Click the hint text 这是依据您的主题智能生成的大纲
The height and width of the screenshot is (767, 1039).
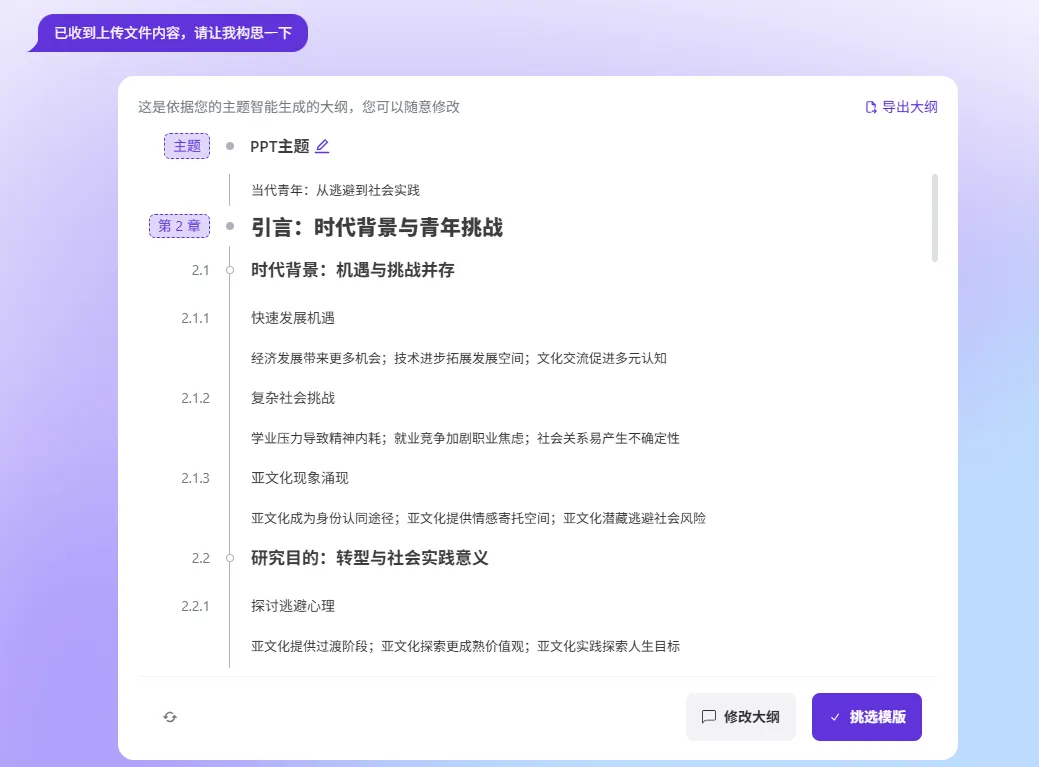299,107
